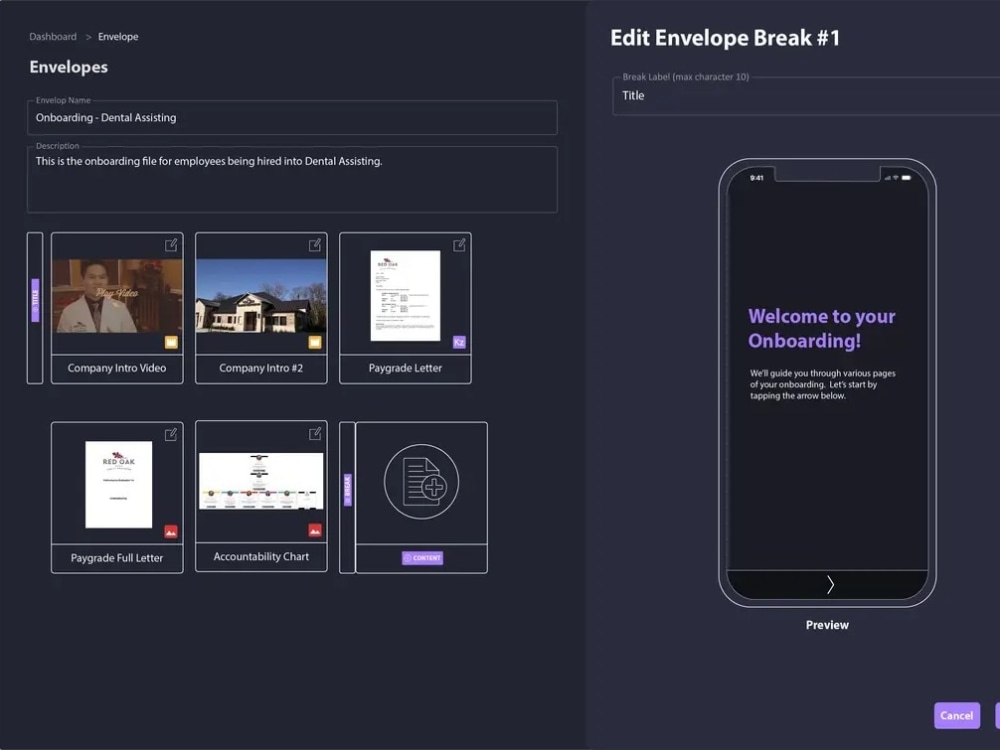Click 'Paygrade Full Letter' card label
1000x750 pixels.
117,558
